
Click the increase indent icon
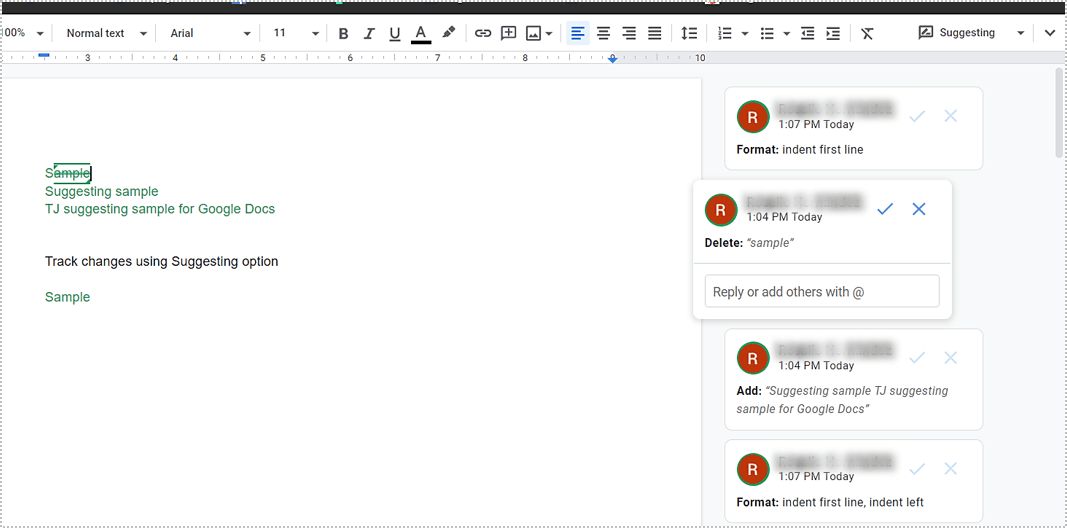click(833, 33)
